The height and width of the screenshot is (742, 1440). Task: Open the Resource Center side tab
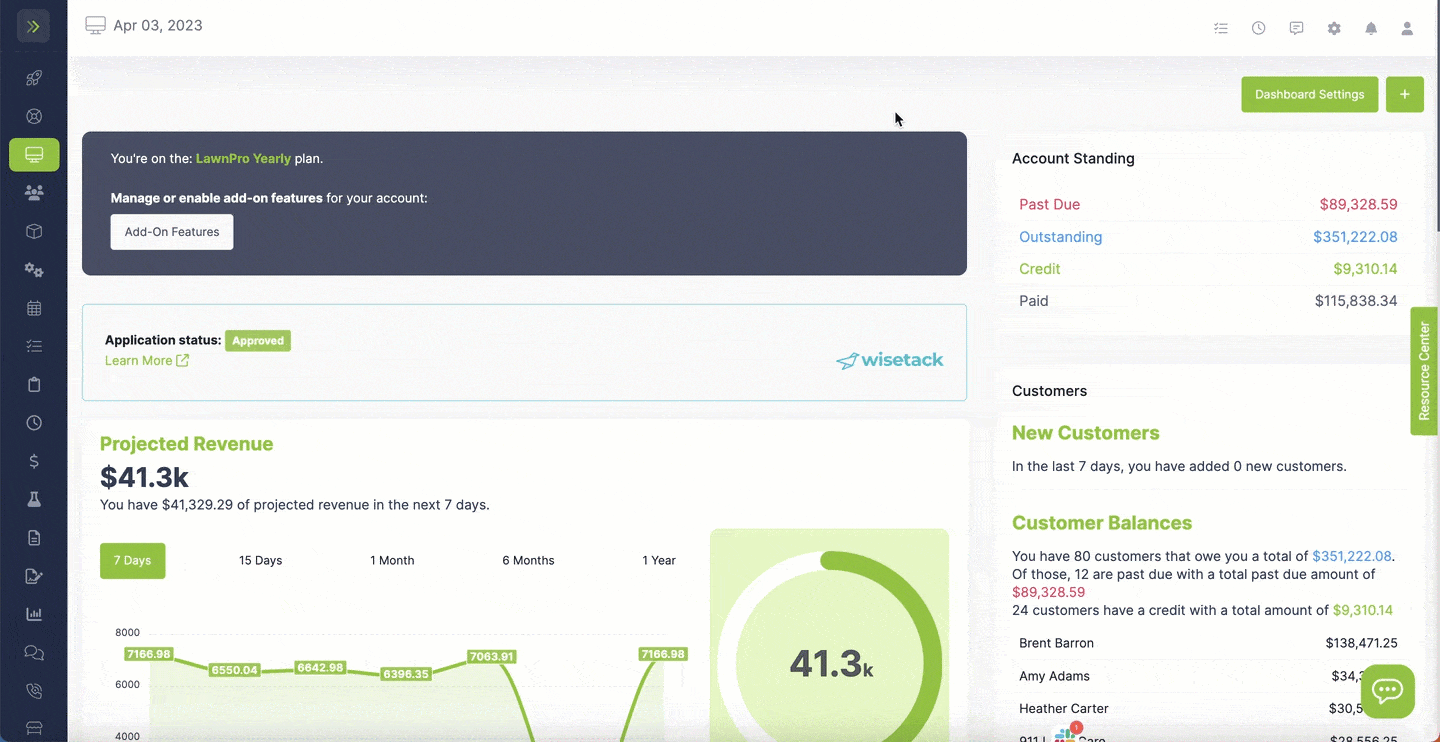tap(1424, 371)
